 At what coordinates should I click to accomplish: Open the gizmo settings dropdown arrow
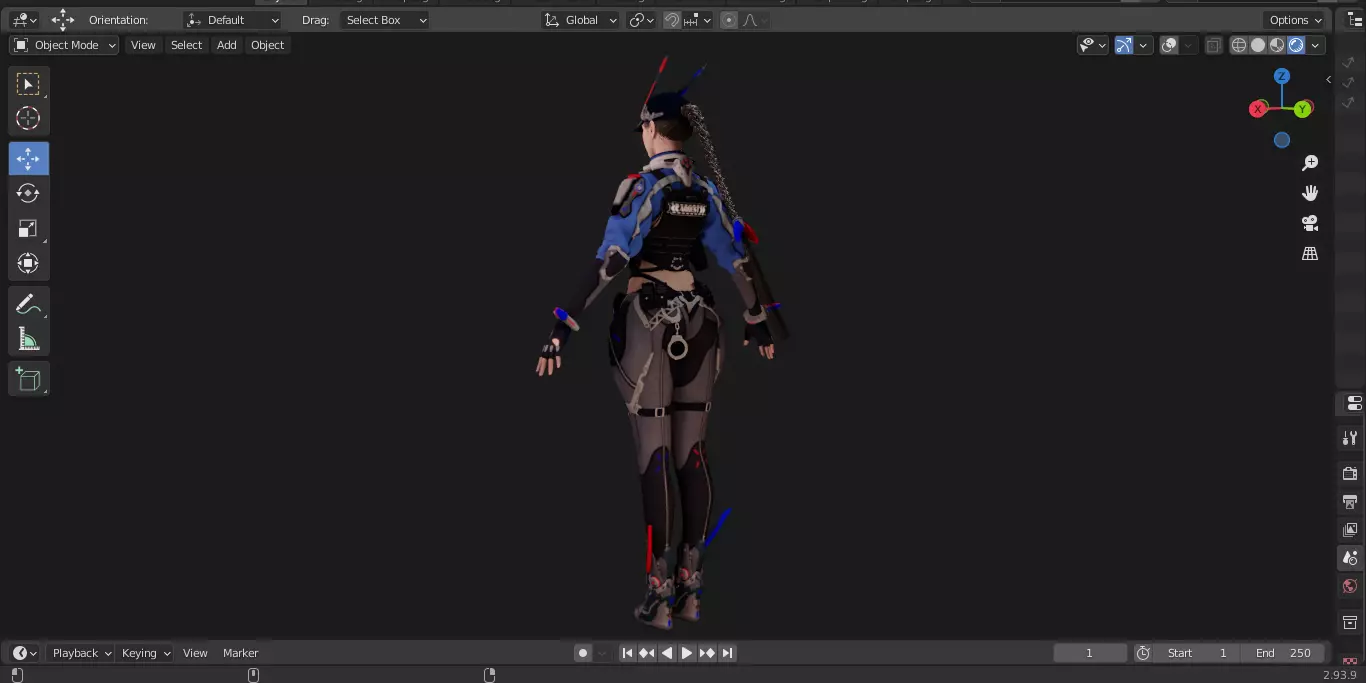tap(1143, 45)
